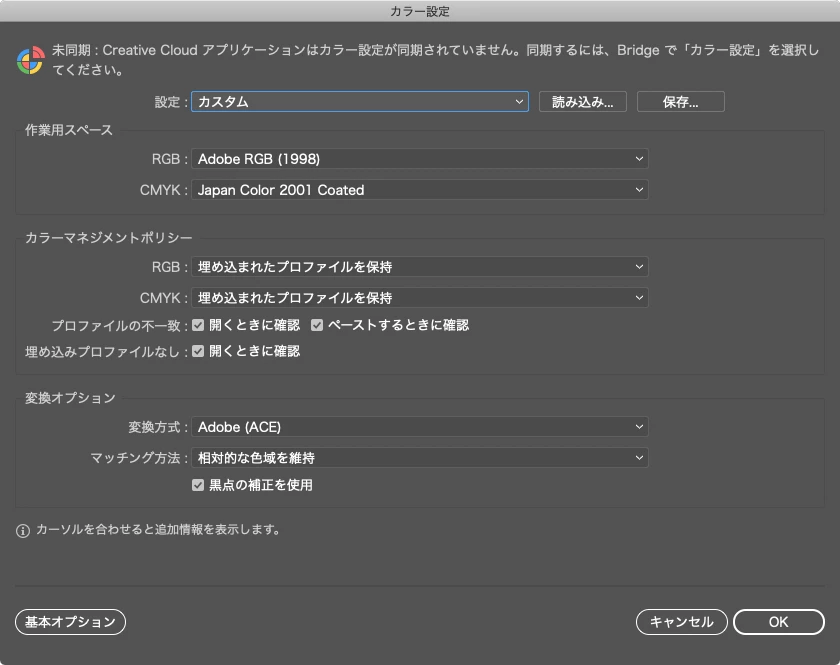Click the 保存... button
Screen dimensions: 840x665
click(680, 101)
